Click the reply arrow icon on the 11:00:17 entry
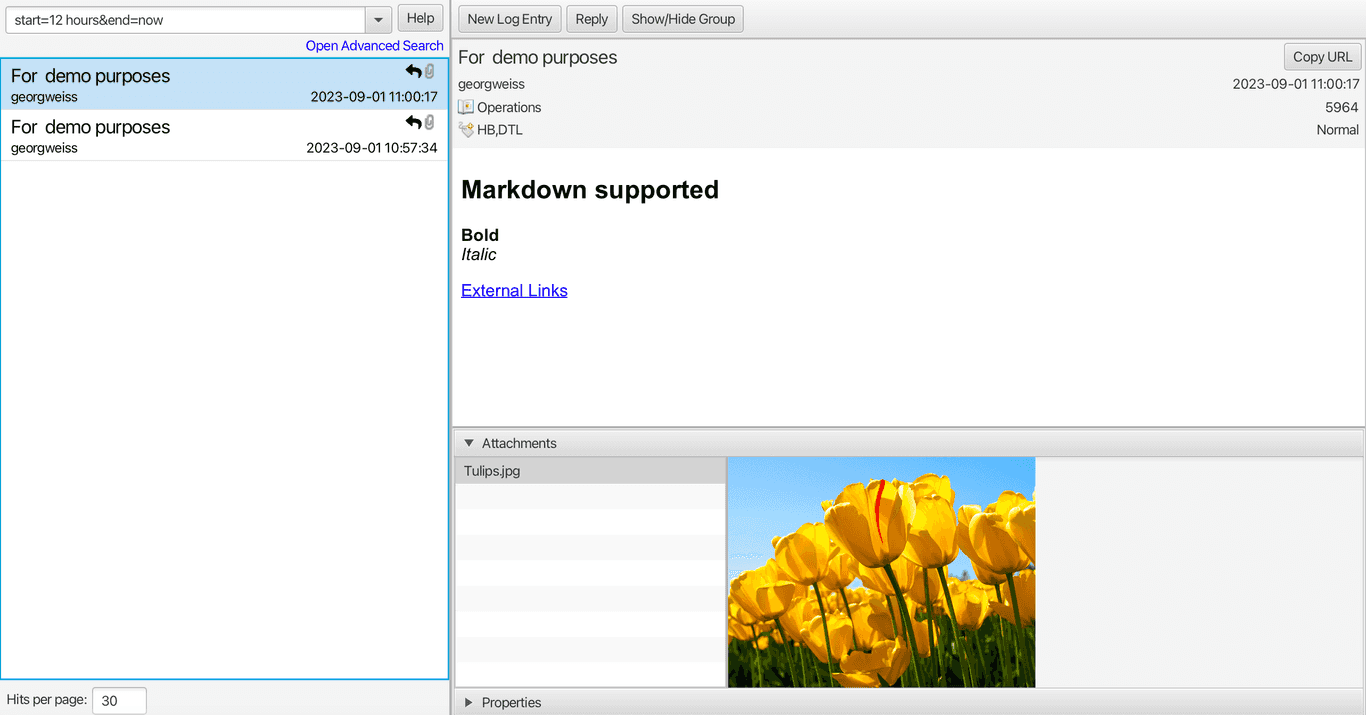Viewport: 1366px width, 715px height. 414,71
